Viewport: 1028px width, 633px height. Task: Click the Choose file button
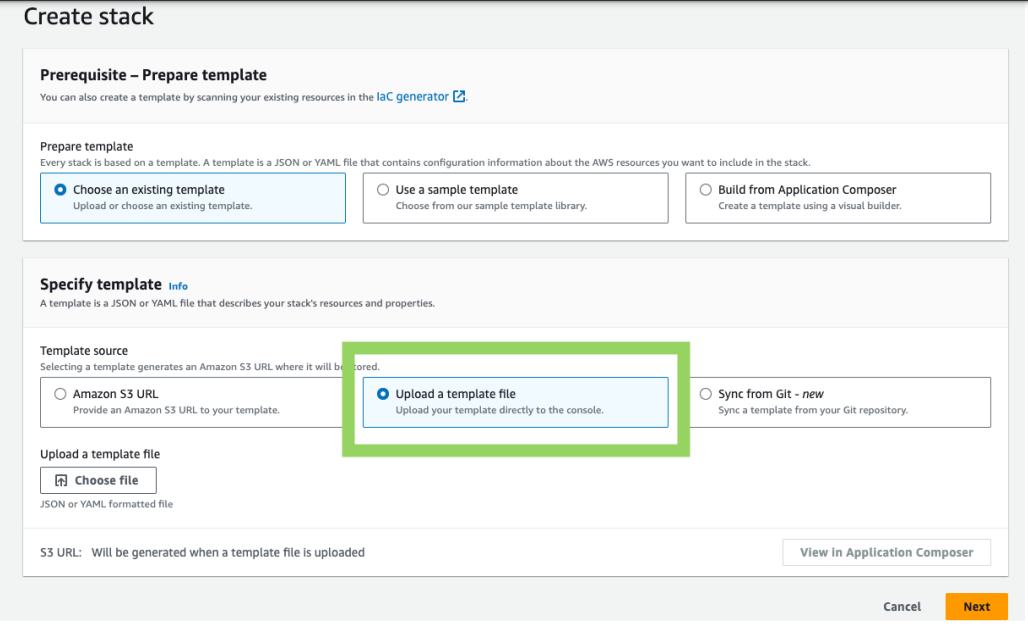click(98, 480)
